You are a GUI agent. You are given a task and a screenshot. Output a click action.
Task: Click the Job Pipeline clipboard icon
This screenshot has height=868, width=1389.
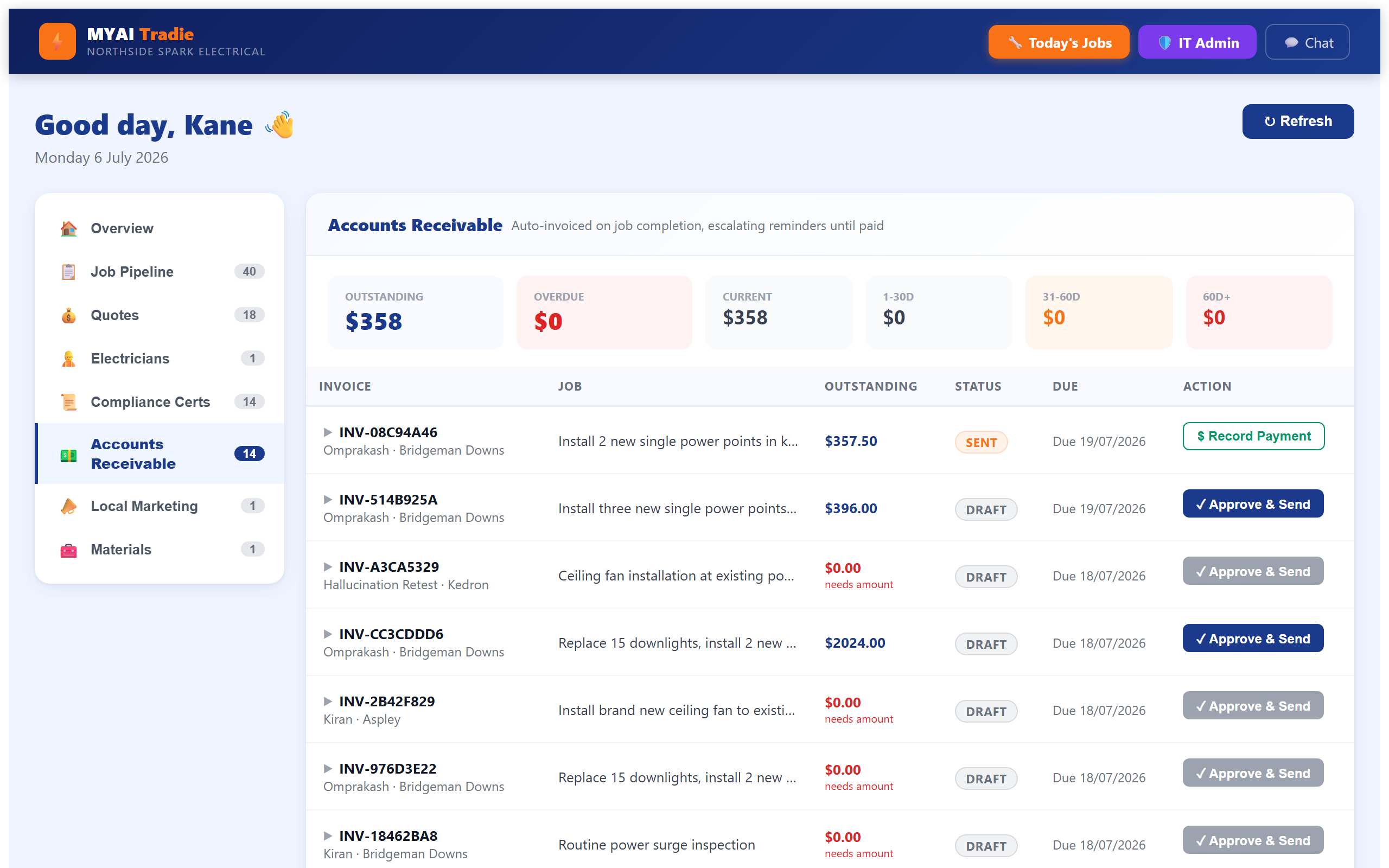[69, 272]
